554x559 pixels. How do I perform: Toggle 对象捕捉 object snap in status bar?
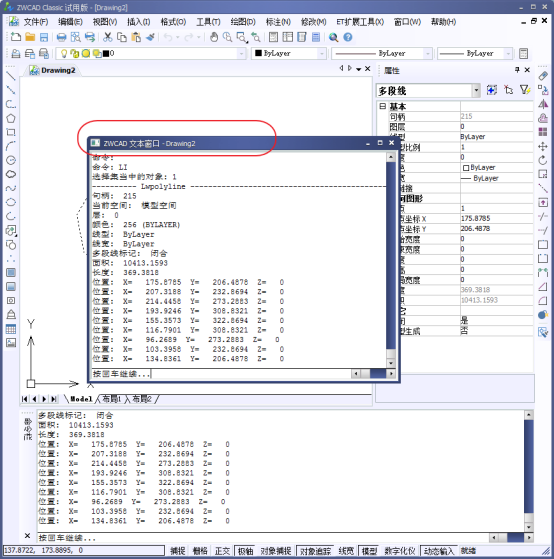click(276, 551)
